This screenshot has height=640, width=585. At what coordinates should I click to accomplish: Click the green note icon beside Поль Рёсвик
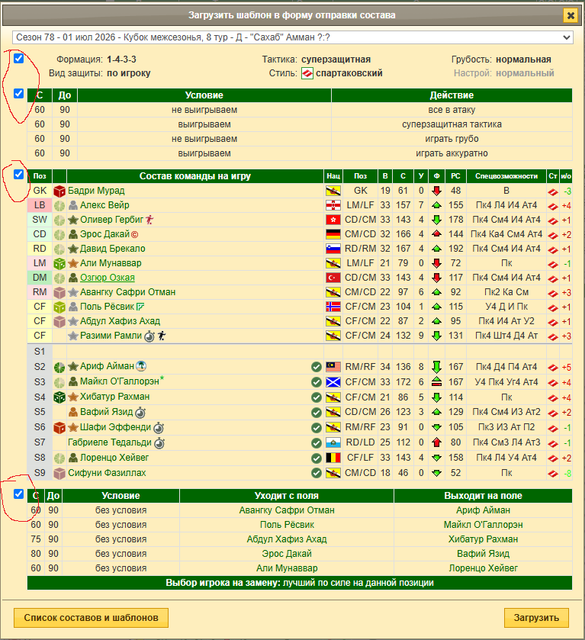click(140, 307)
